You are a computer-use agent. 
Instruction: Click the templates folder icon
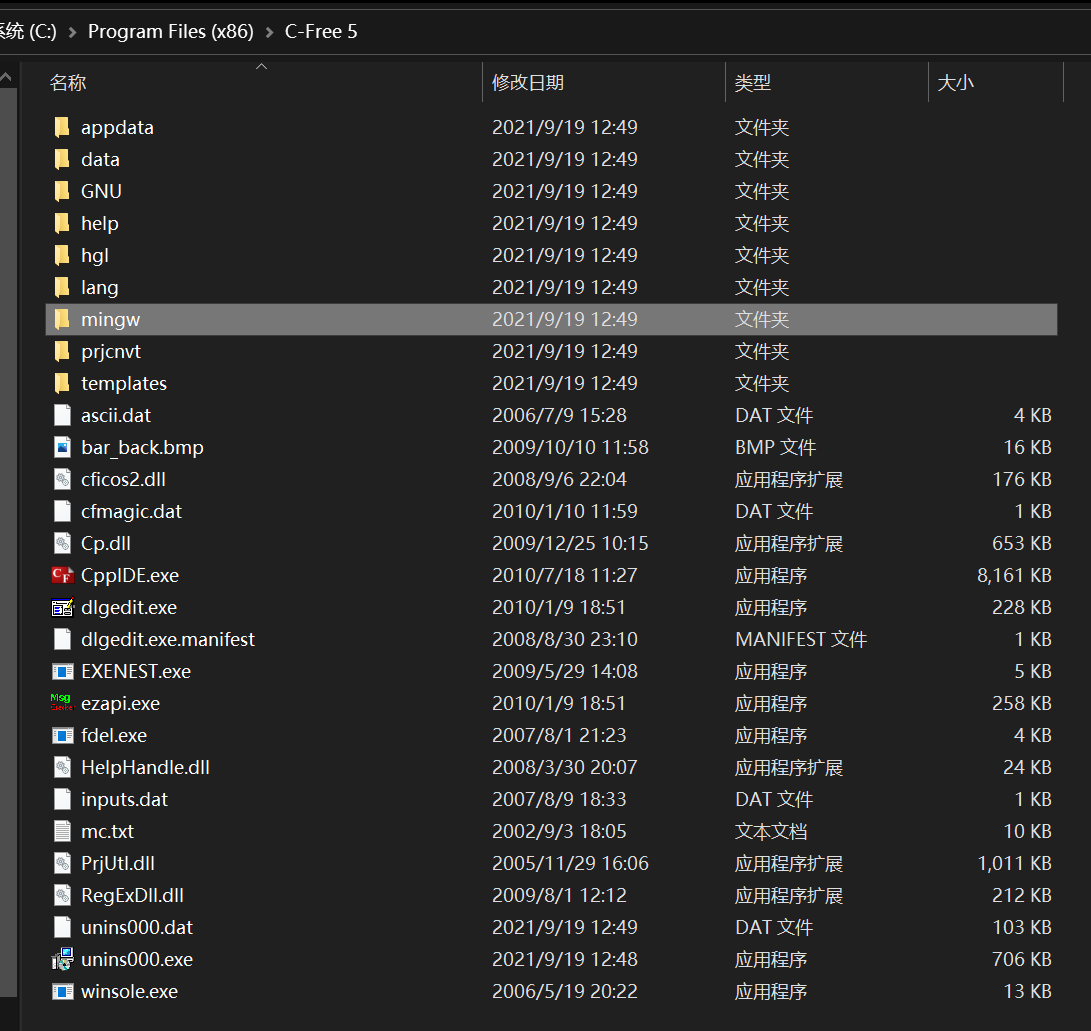62,383
